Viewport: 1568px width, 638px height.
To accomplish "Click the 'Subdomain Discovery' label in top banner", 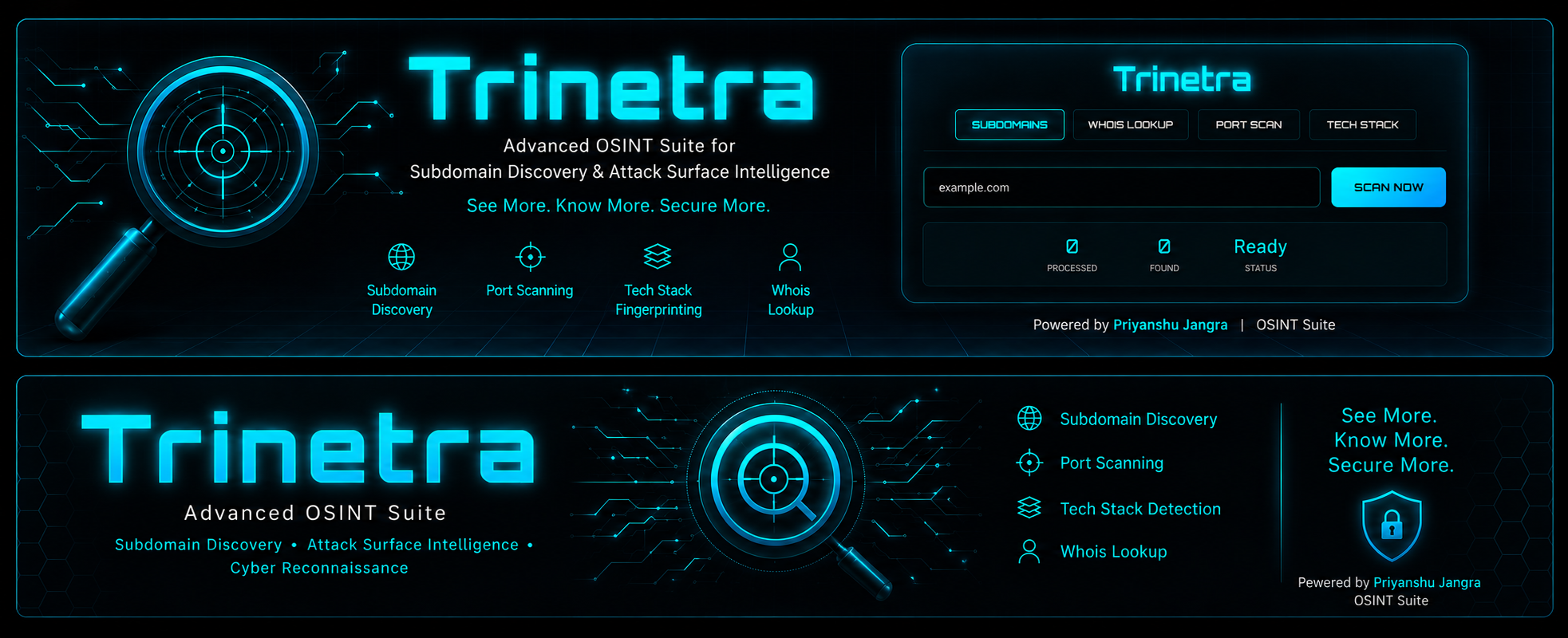I will (x=401, y=300).
